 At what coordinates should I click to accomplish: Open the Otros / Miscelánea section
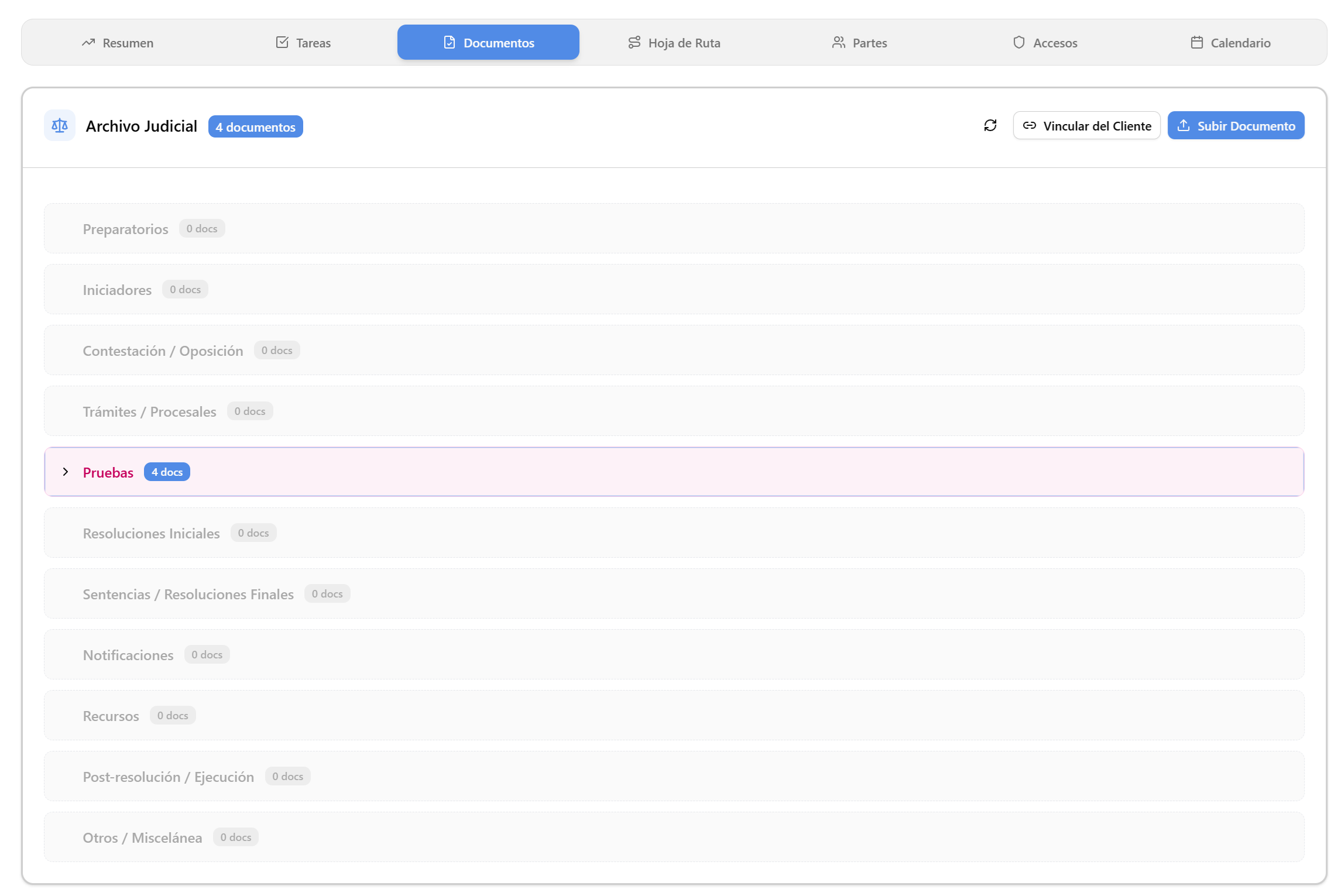click(x=142, y=837)
